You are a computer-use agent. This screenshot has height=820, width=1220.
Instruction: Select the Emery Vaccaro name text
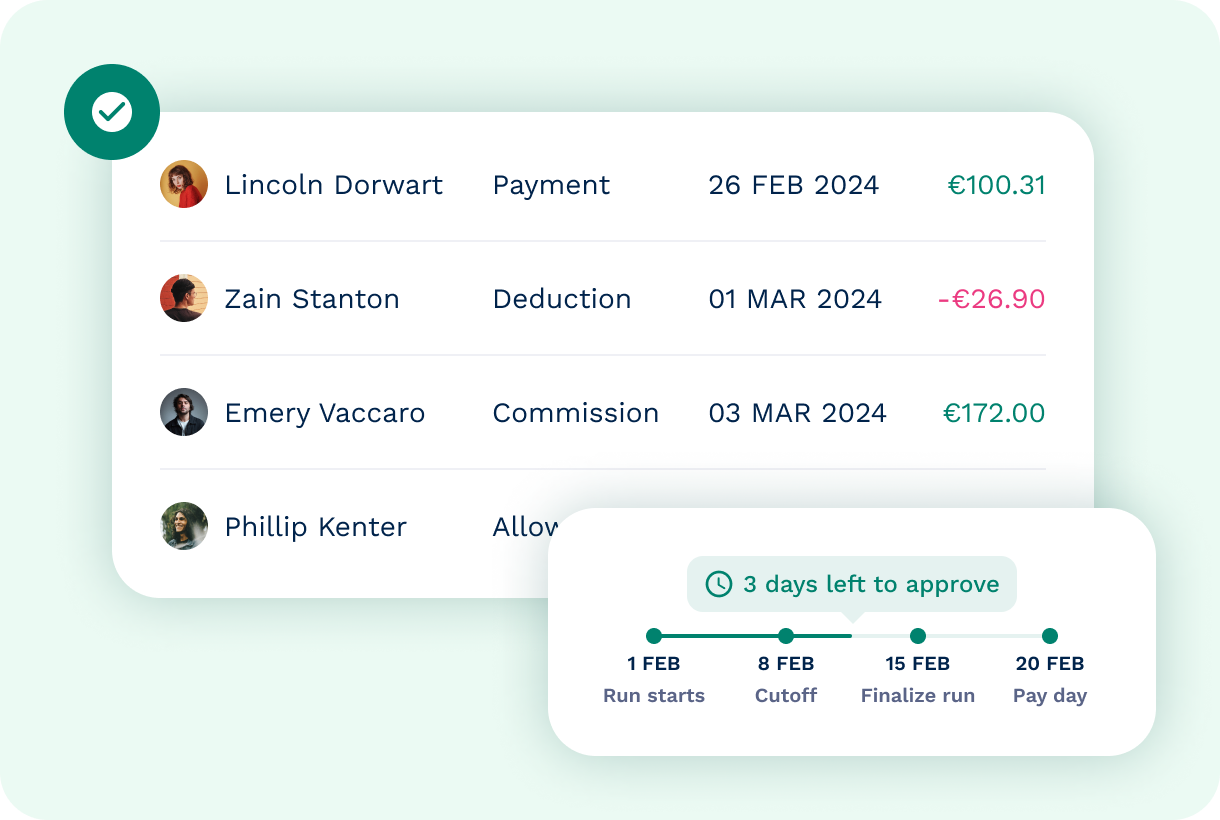click(x=325, y=413)
